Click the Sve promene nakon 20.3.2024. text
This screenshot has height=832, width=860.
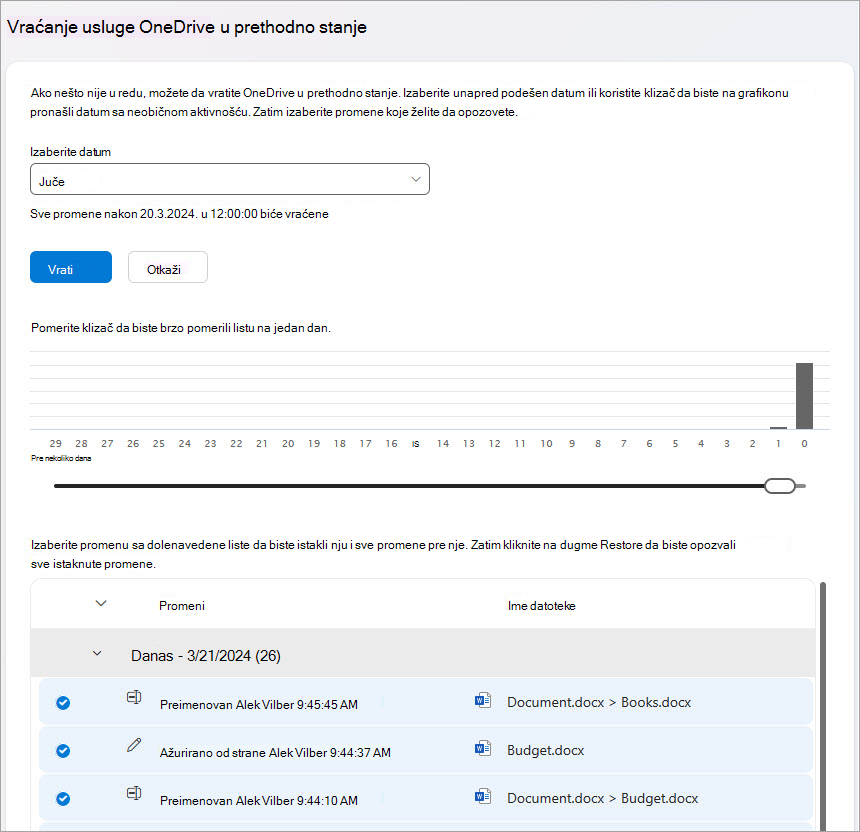pyautogui.click(x=179, y=214)
